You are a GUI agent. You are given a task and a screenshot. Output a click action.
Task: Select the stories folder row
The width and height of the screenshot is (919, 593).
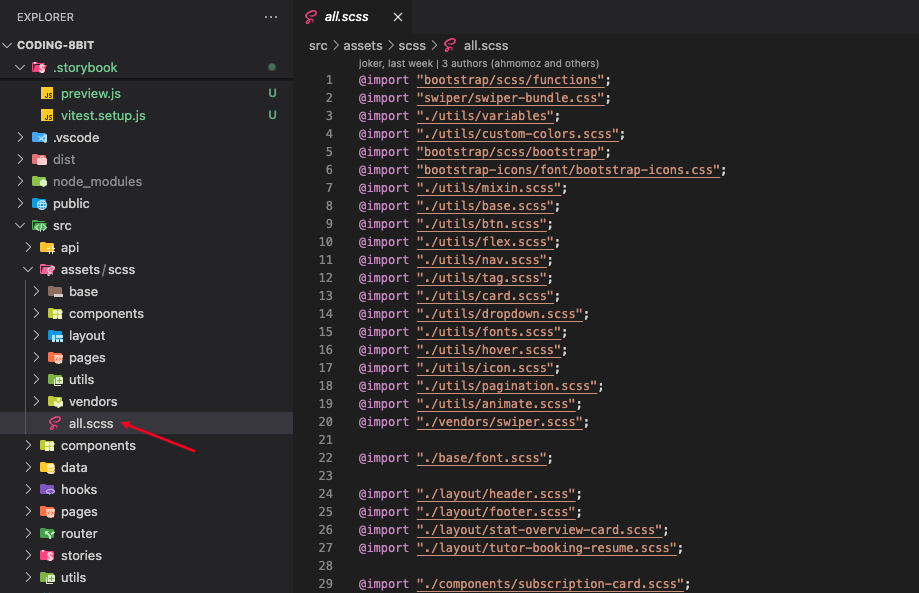(x=147, y=555)
